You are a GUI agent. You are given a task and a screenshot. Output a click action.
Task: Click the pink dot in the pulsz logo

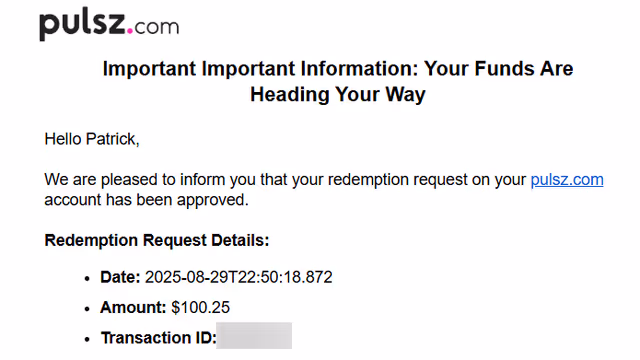pyautogui.click(x=130, y=30)
